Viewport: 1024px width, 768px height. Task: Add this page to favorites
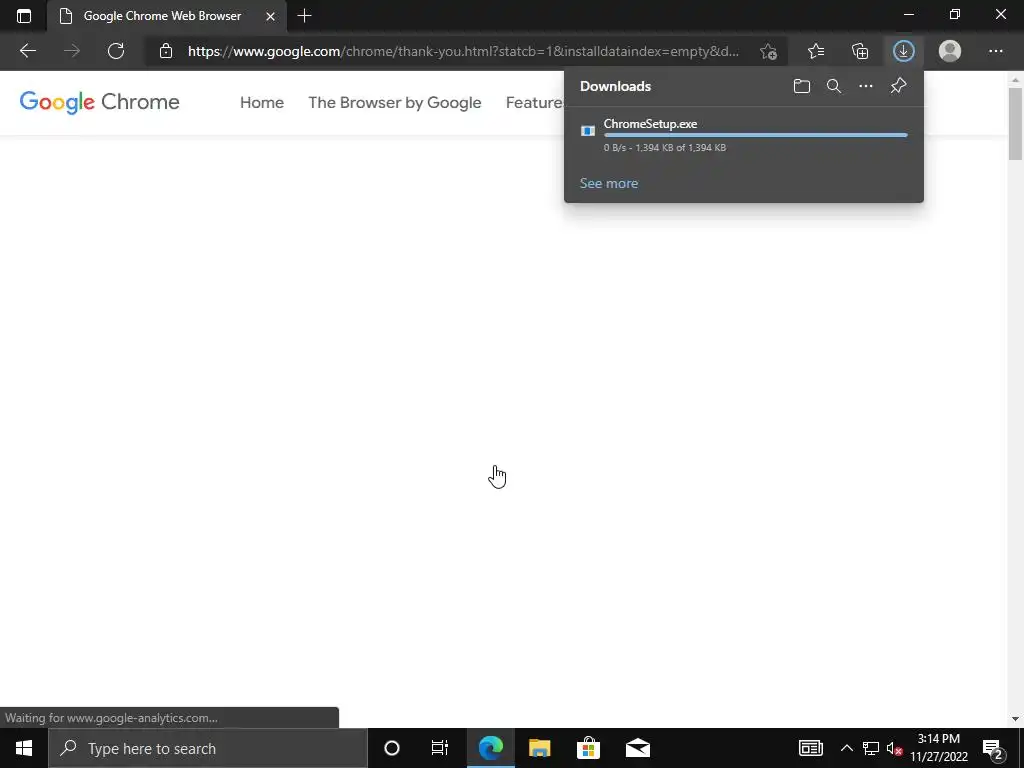(769, 51)
